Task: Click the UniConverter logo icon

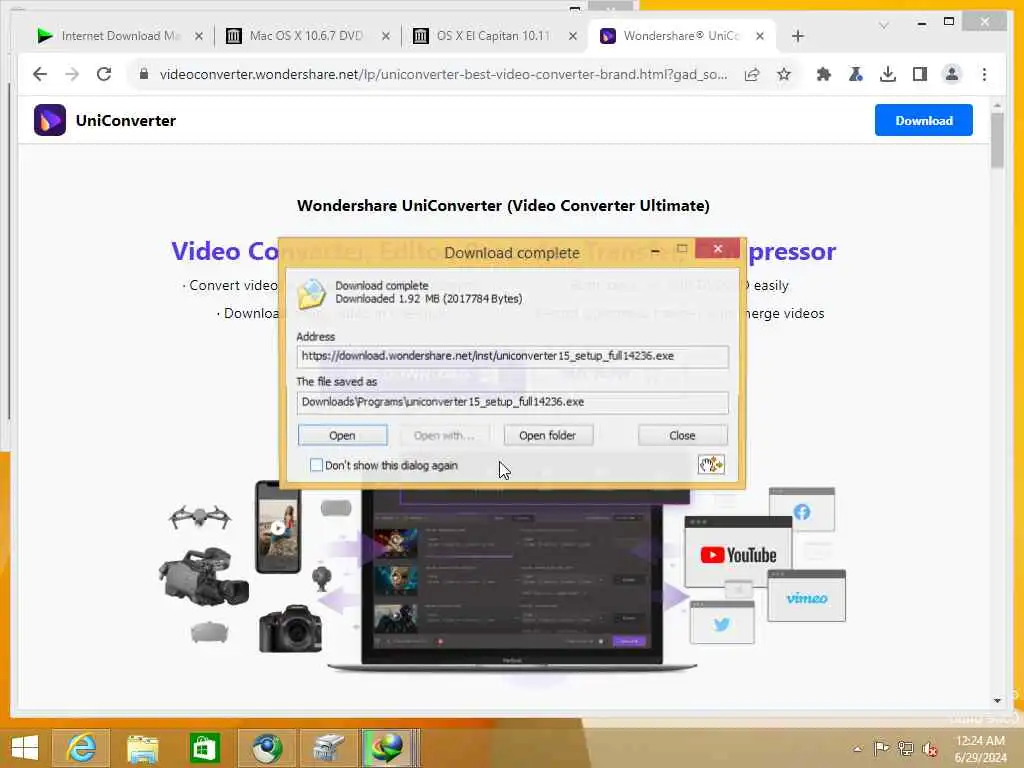Action: [x=50, y=120]
